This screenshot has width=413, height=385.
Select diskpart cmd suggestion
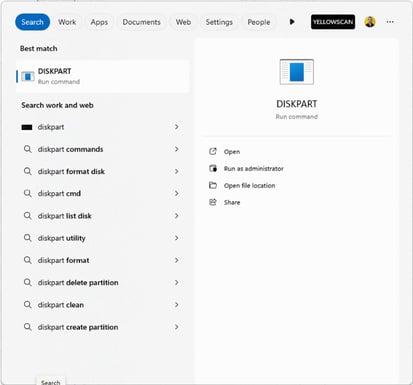coord(103,193)
